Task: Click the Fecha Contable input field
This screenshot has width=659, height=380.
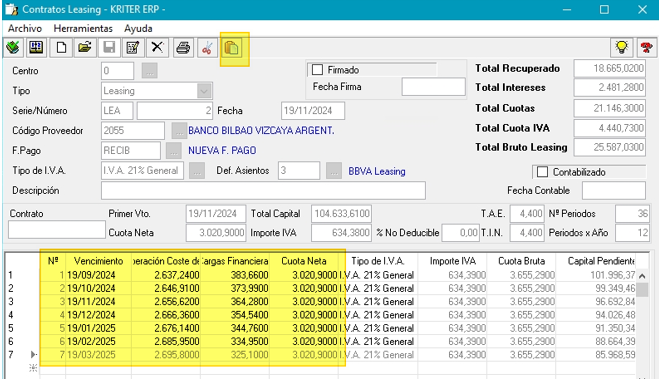Action: coord(614,190)
